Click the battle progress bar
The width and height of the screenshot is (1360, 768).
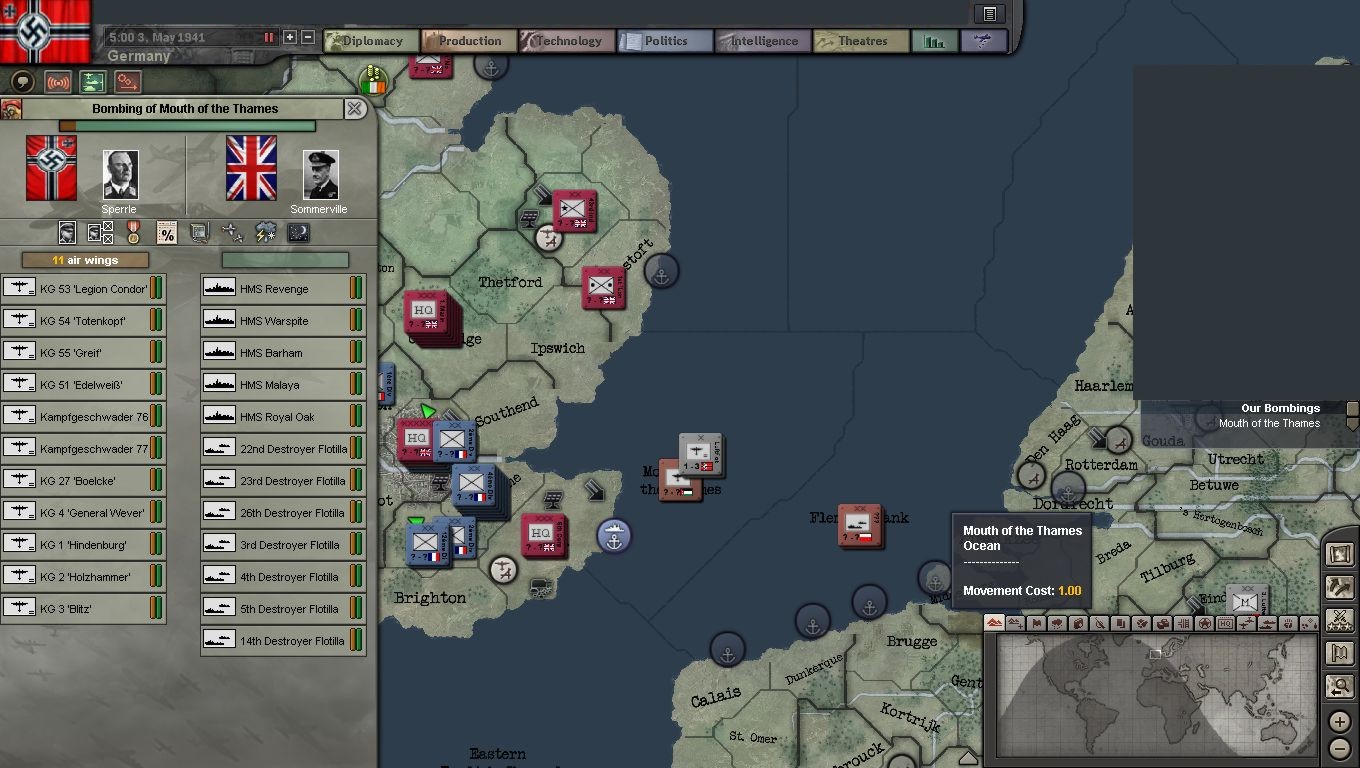(187, 126)
